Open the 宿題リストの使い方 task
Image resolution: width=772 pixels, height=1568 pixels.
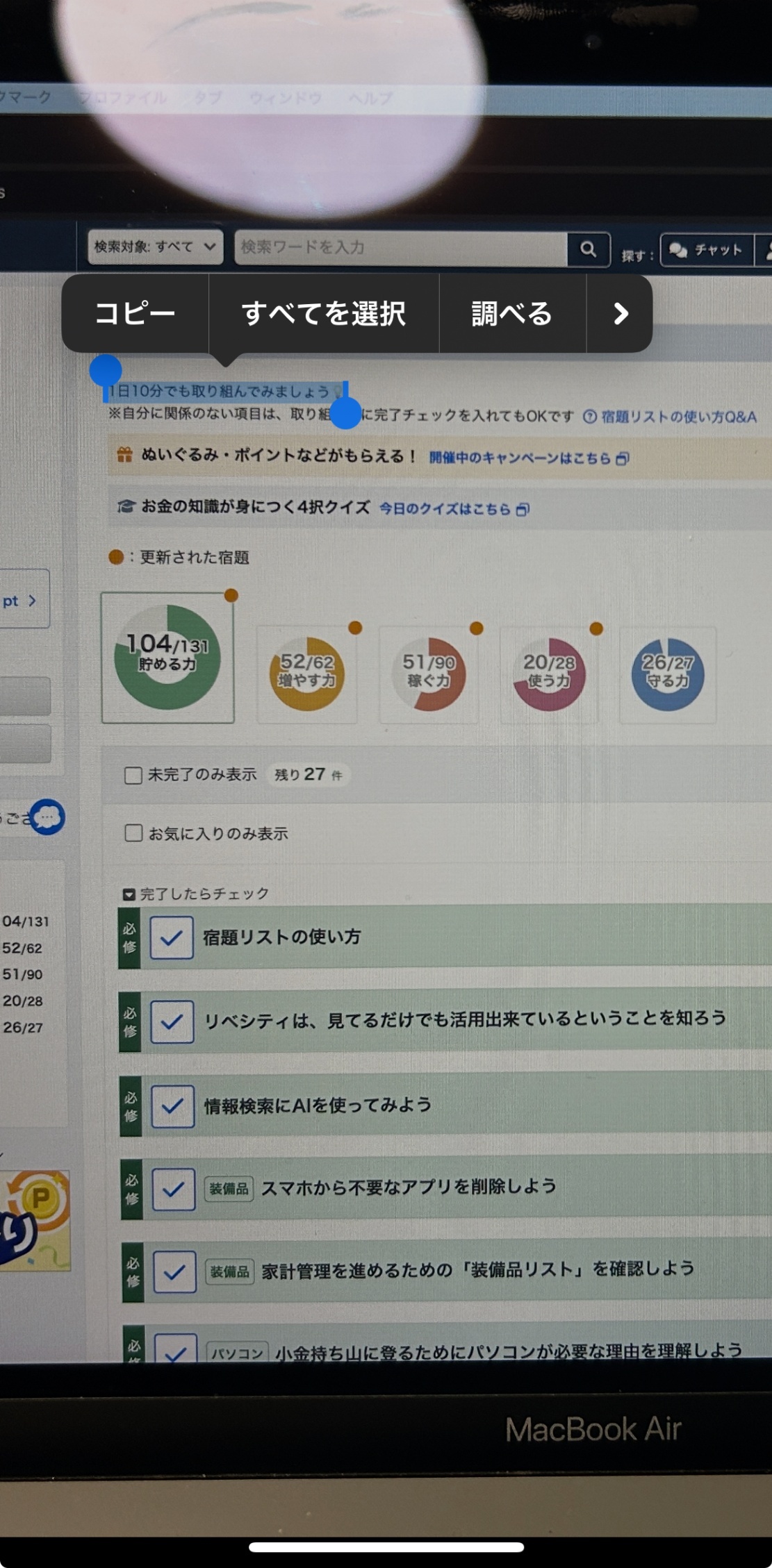pos(282,937)
